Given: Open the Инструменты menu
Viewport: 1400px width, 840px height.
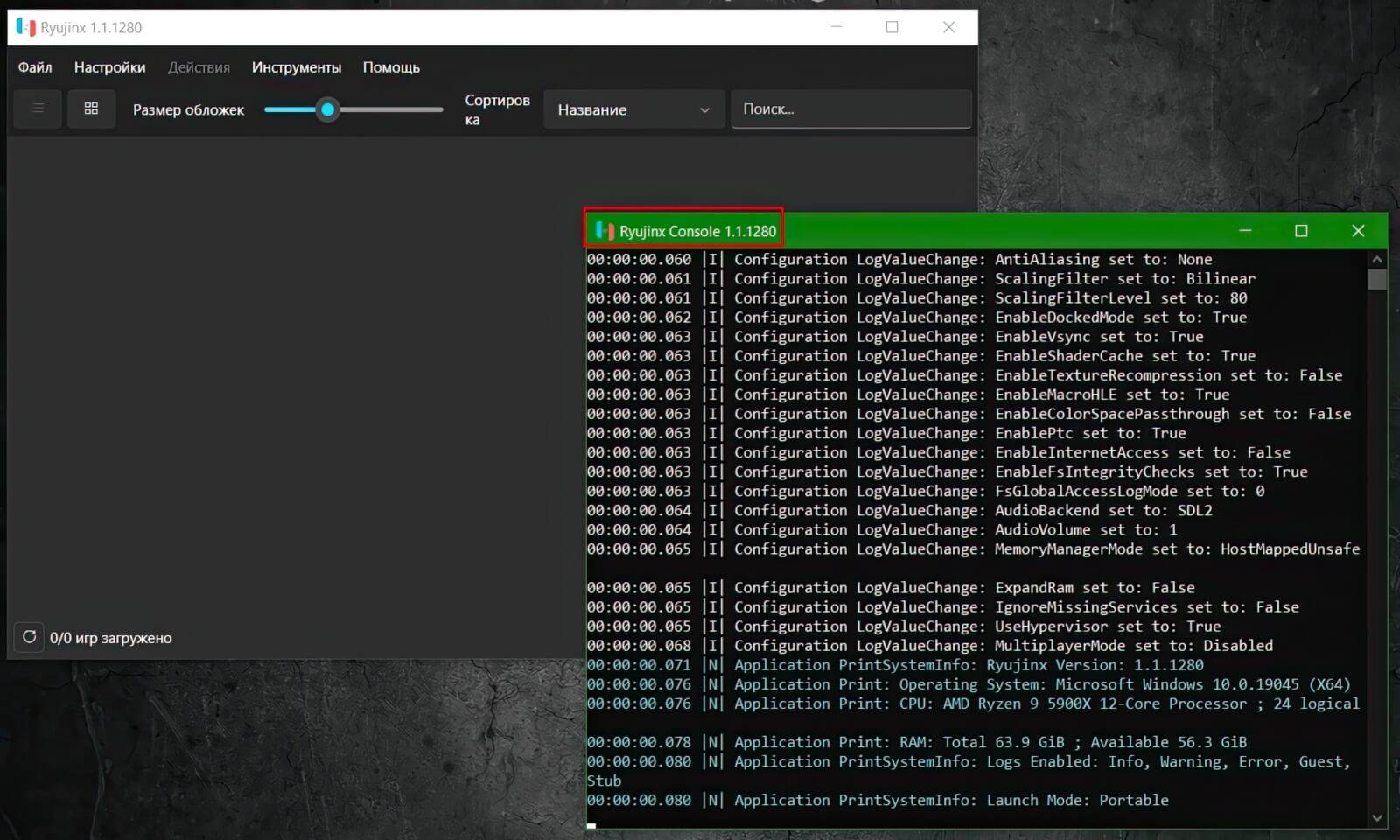Looking at the screenshot, I should click(x=297, y=67).
